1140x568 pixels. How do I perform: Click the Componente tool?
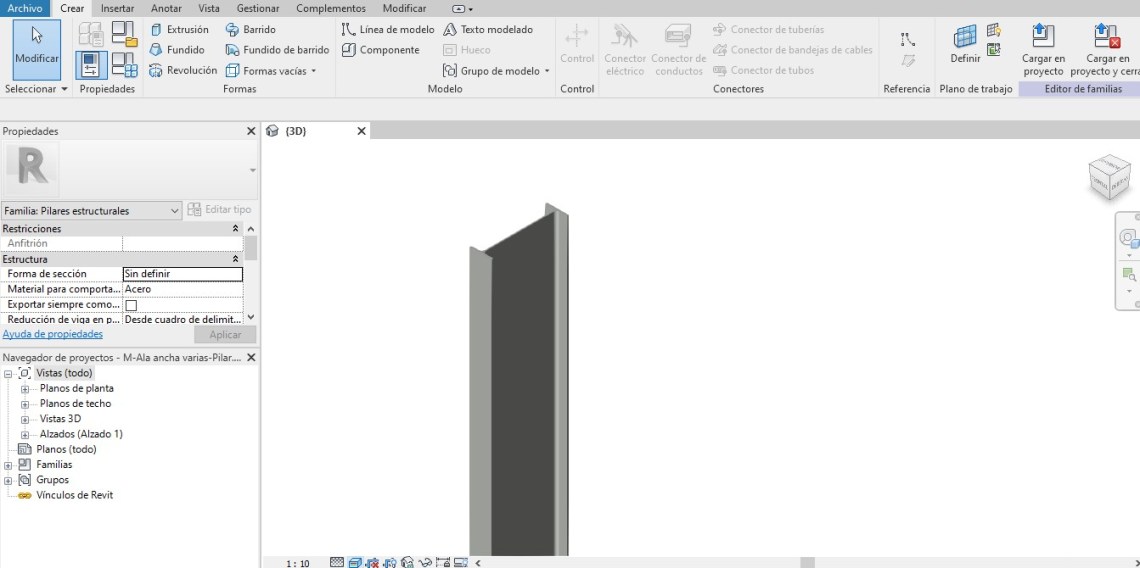[380, 50]
